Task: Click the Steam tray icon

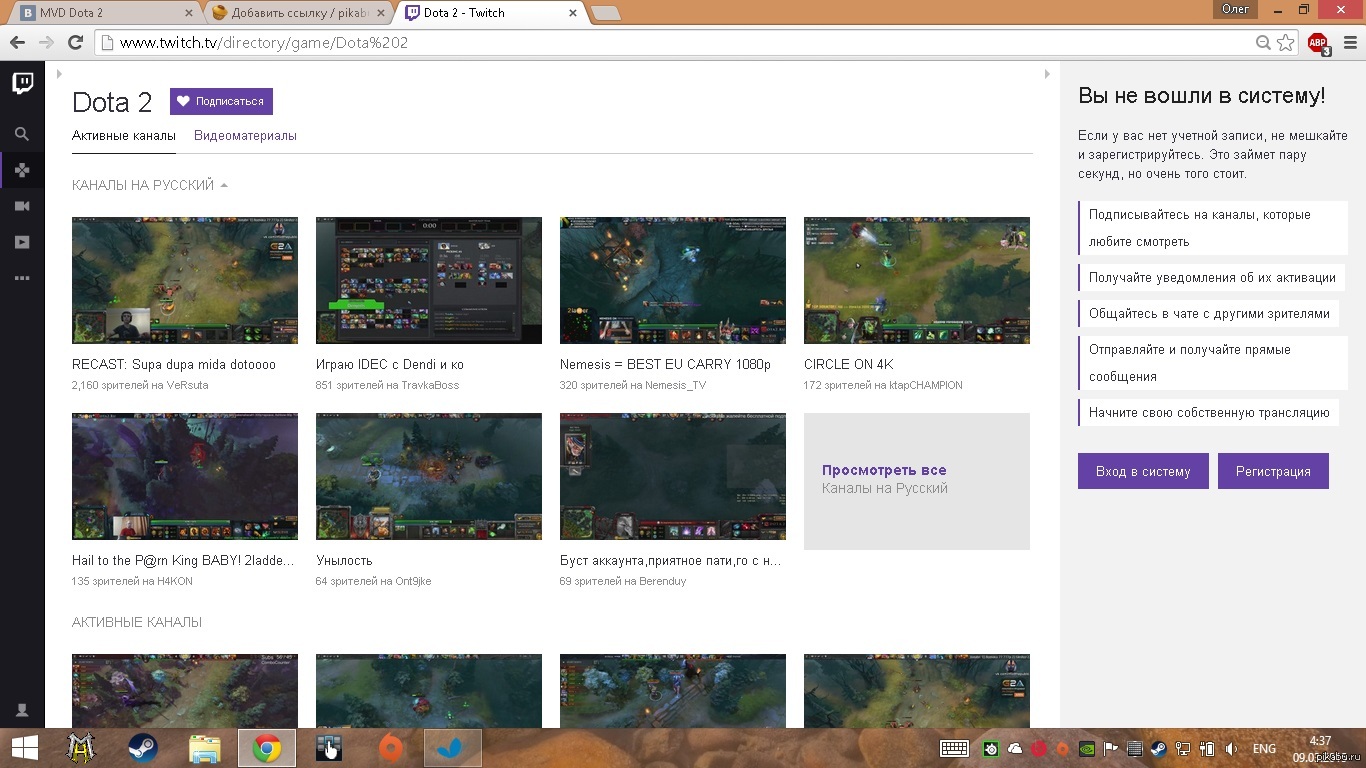Action: coord(1158,748)
